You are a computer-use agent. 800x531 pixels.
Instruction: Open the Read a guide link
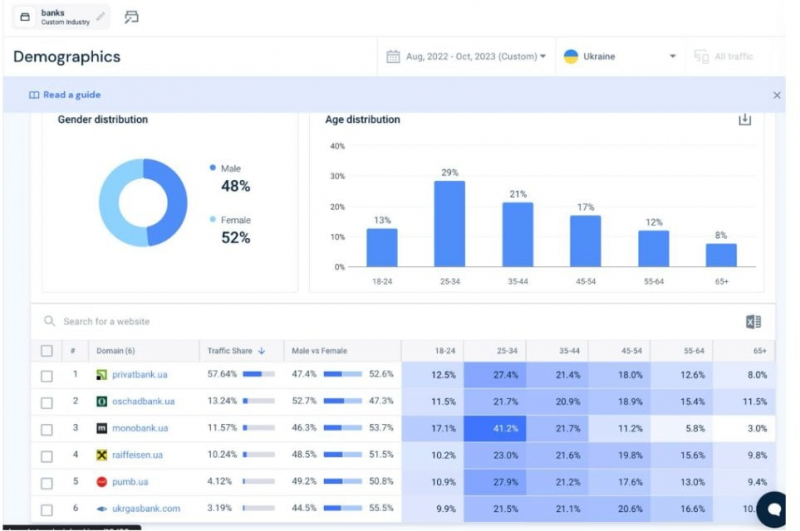(x=72, y=95)
